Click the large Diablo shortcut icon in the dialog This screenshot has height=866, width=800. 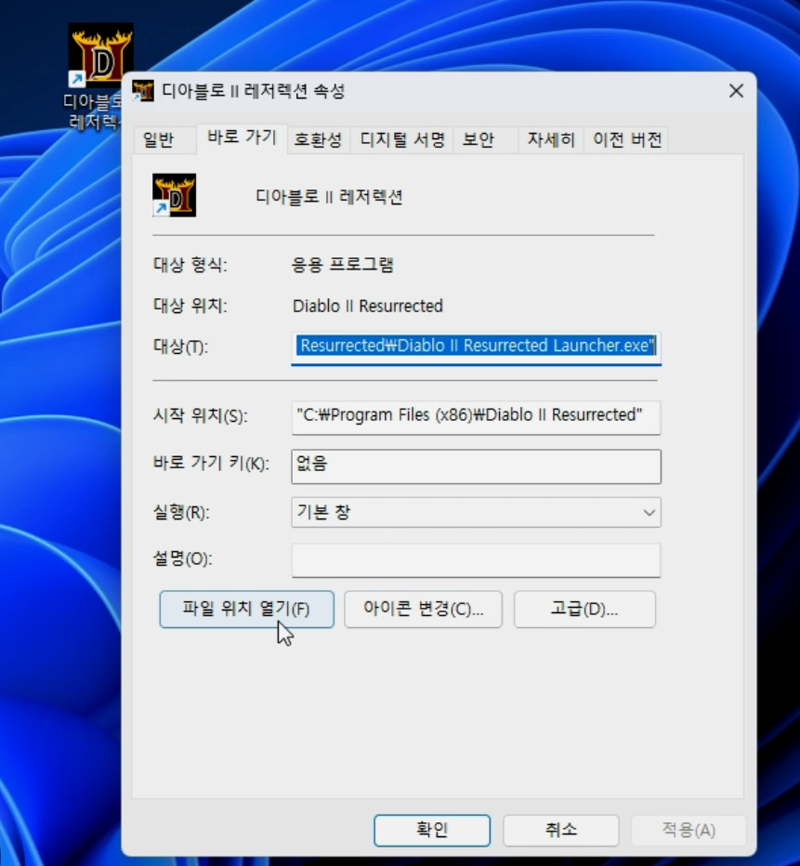click(x=174, y=196)
